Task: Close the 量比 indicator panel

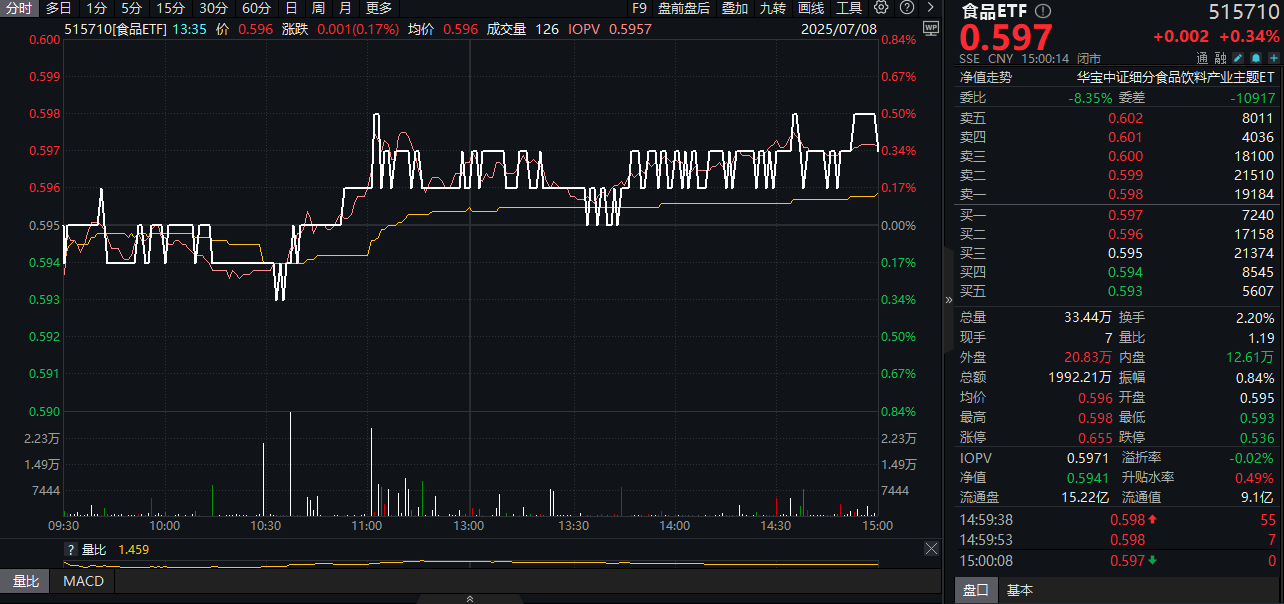Action: pyautogui.click(x=931, y=548)
